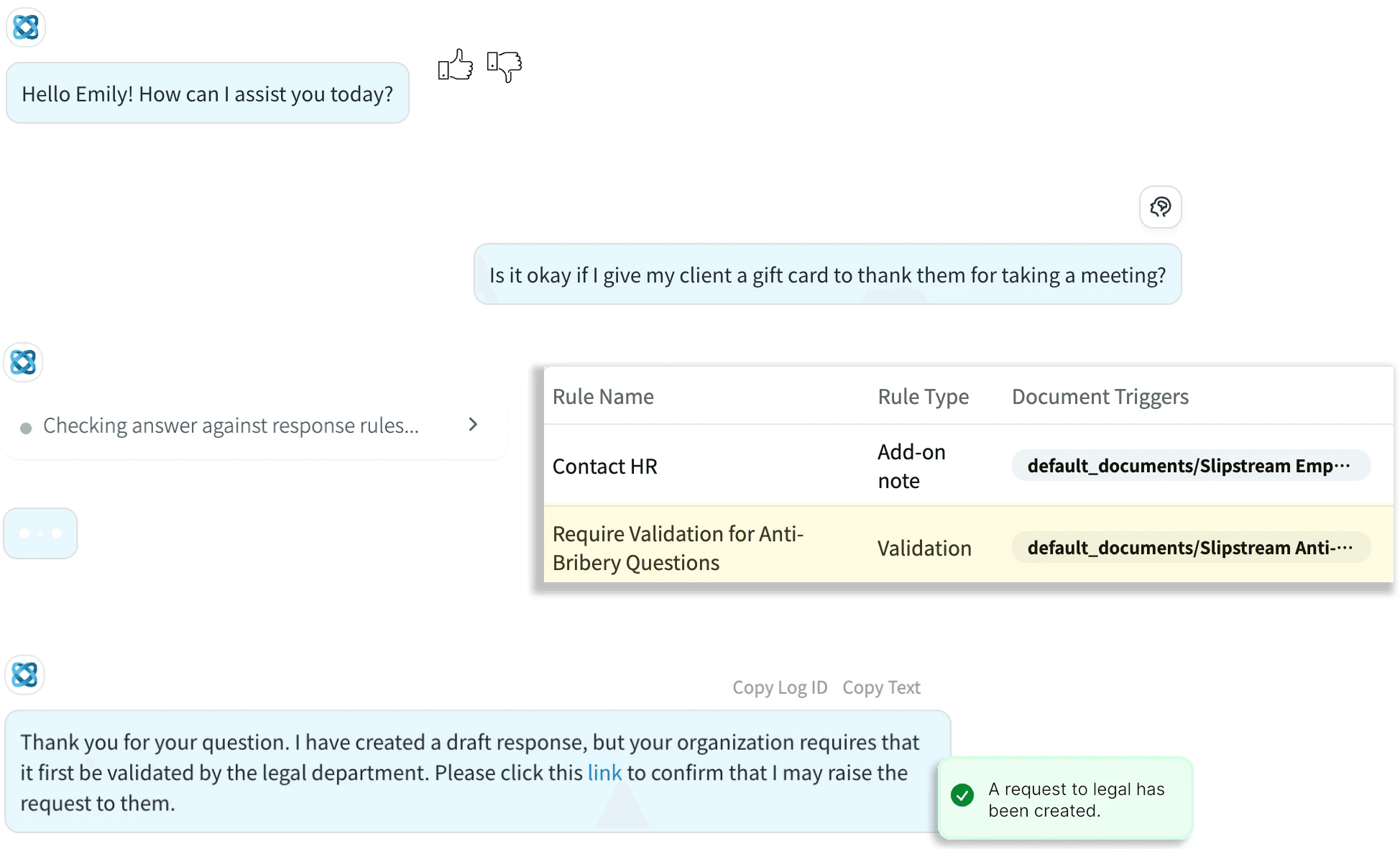The width and height of the screenshot is (1400, 849).
Task: Click the 'Document Triggers' column header
Action: tap(1100, 397)
